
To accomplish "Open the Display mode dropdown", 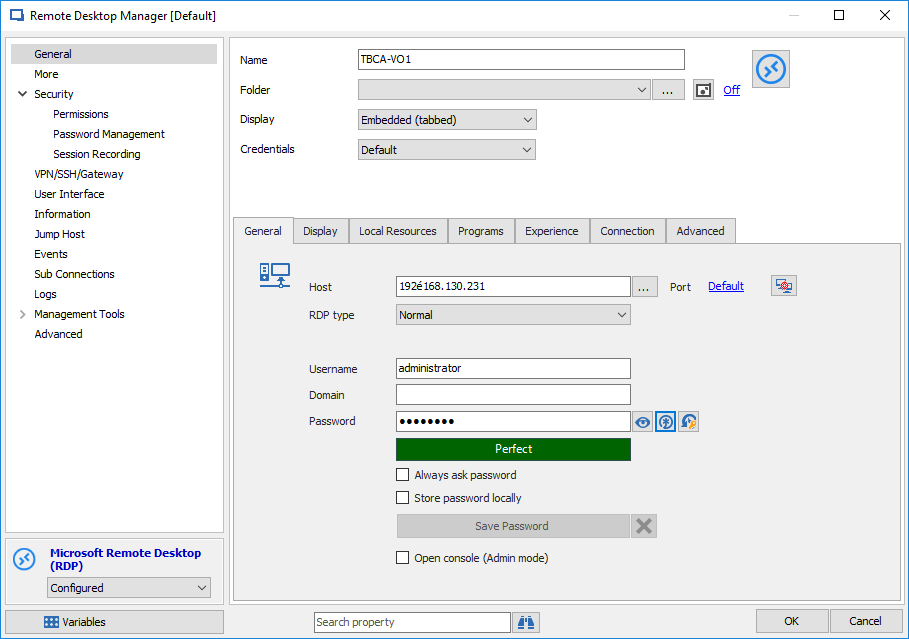I will click(447, 120).
